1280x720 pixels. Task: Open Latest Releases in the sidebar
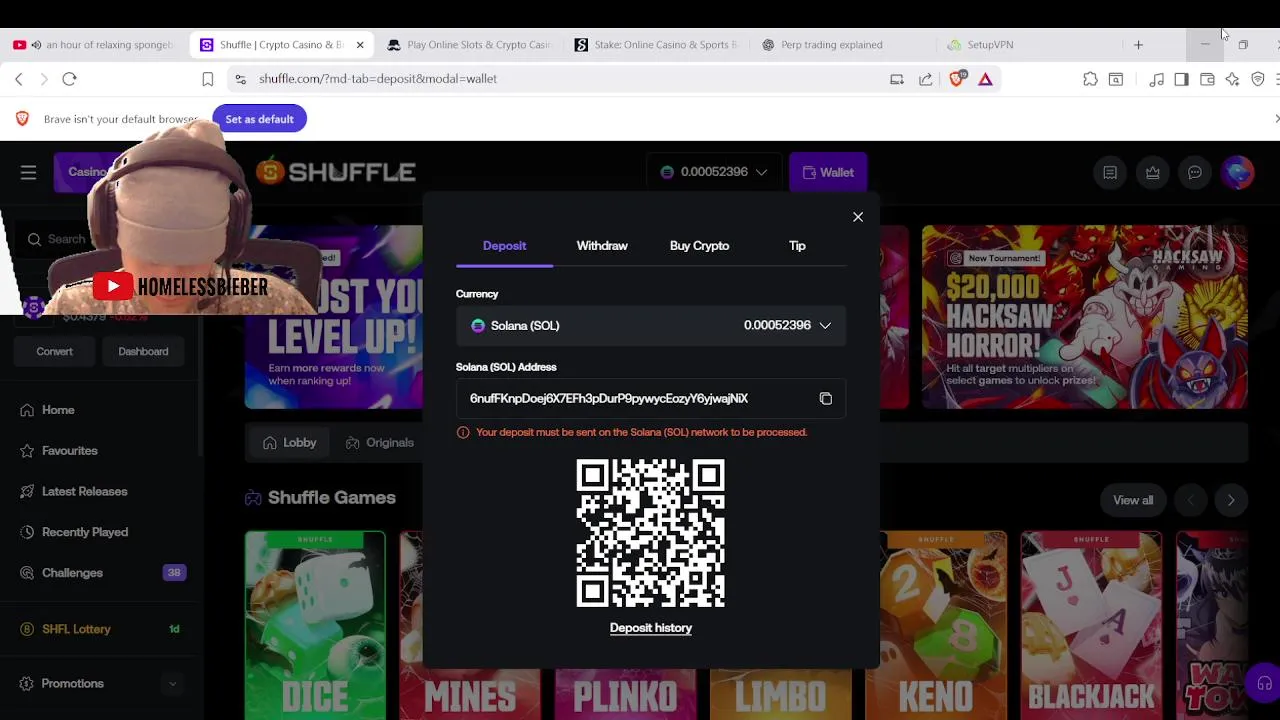[84, 492]
